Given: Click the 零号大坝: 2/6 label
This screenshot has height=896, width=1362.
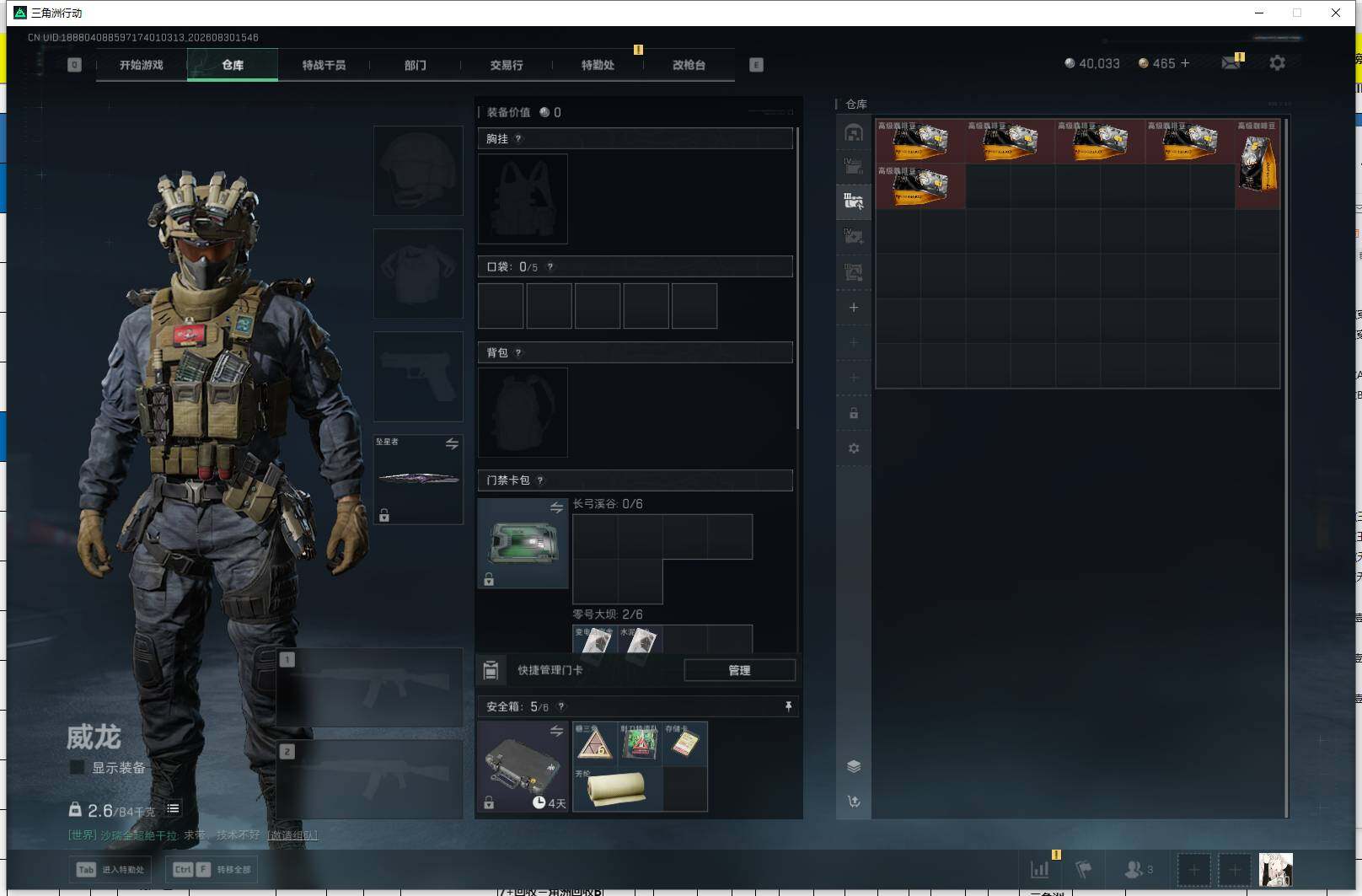Looking at the screenshot, I should point(608,614).
